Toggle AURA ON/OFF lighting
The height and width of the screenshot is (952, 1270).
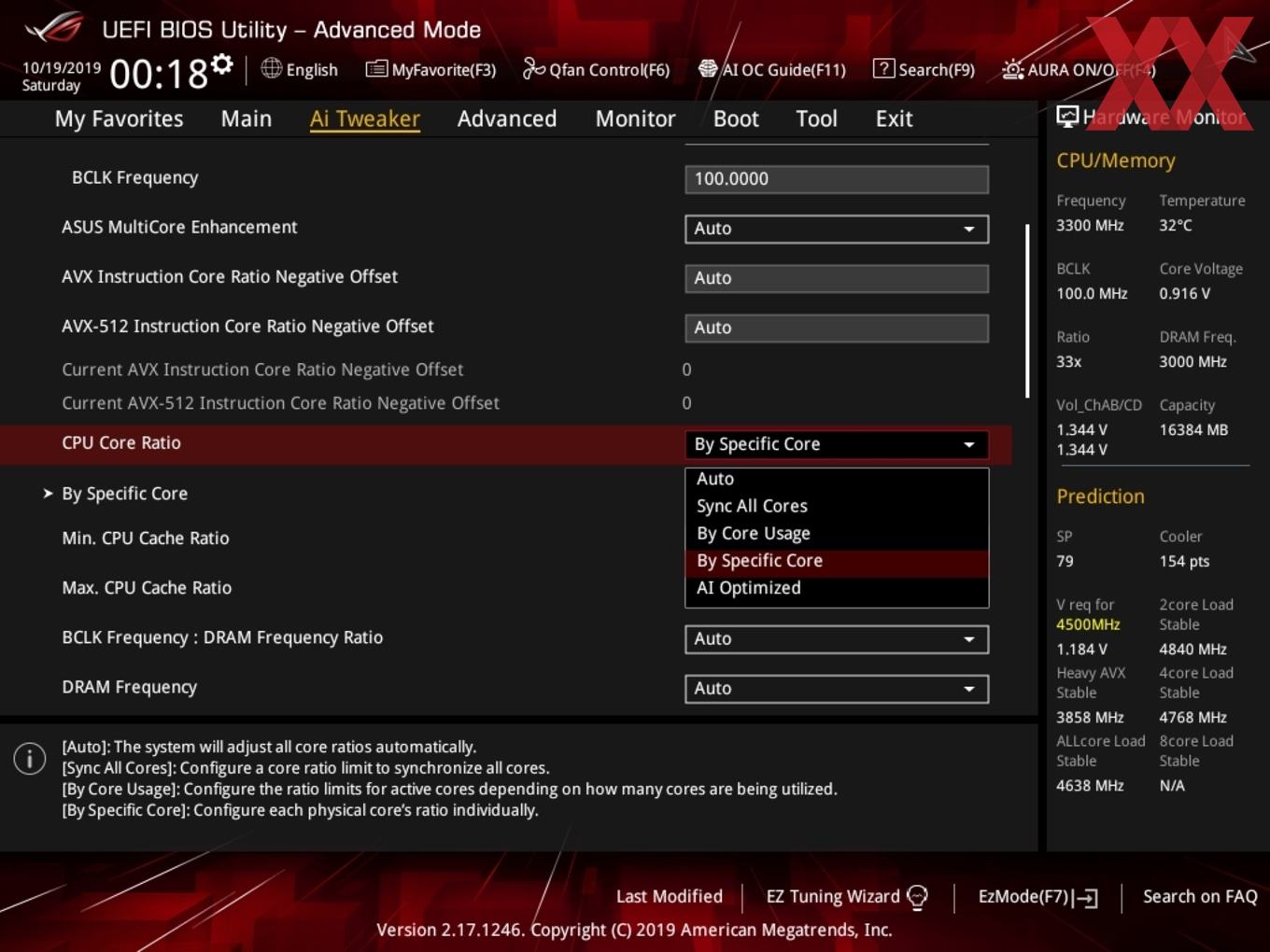[1079, 70]
